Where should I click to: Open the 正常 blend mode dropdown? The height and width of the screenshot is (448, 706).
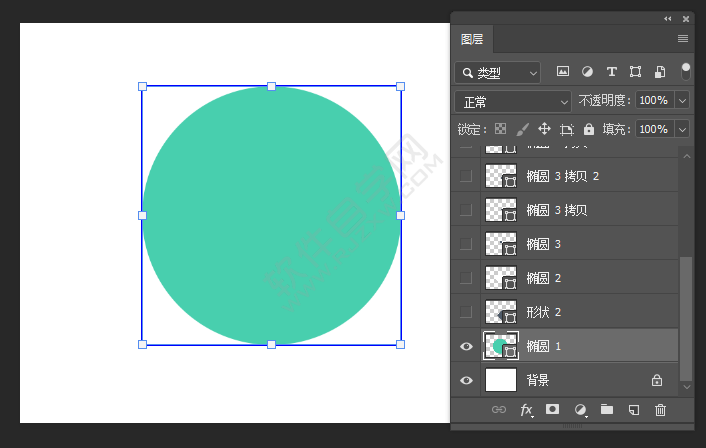[513, 101]
